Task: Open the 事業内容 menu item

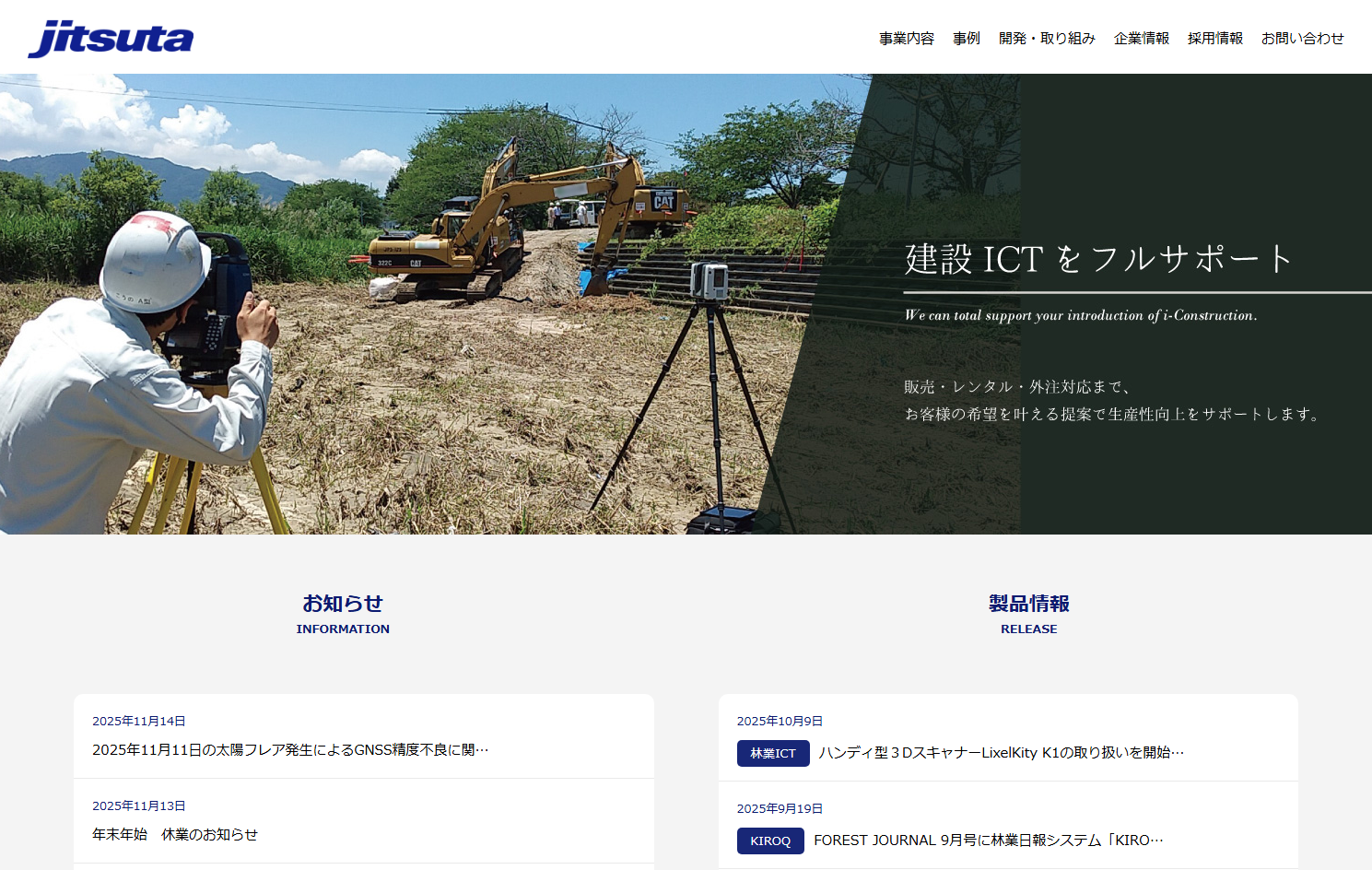Action: [x=906, y=38]
